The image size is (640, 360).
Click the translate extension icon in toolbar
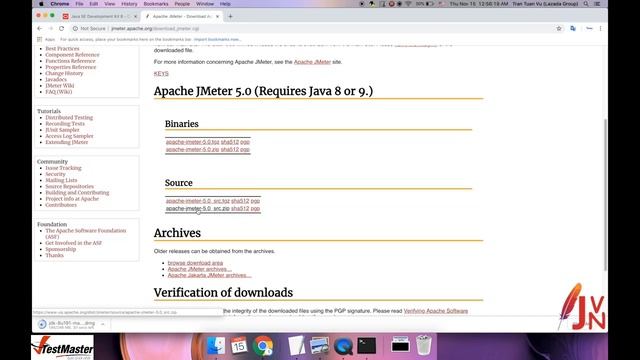coord(573,29)
